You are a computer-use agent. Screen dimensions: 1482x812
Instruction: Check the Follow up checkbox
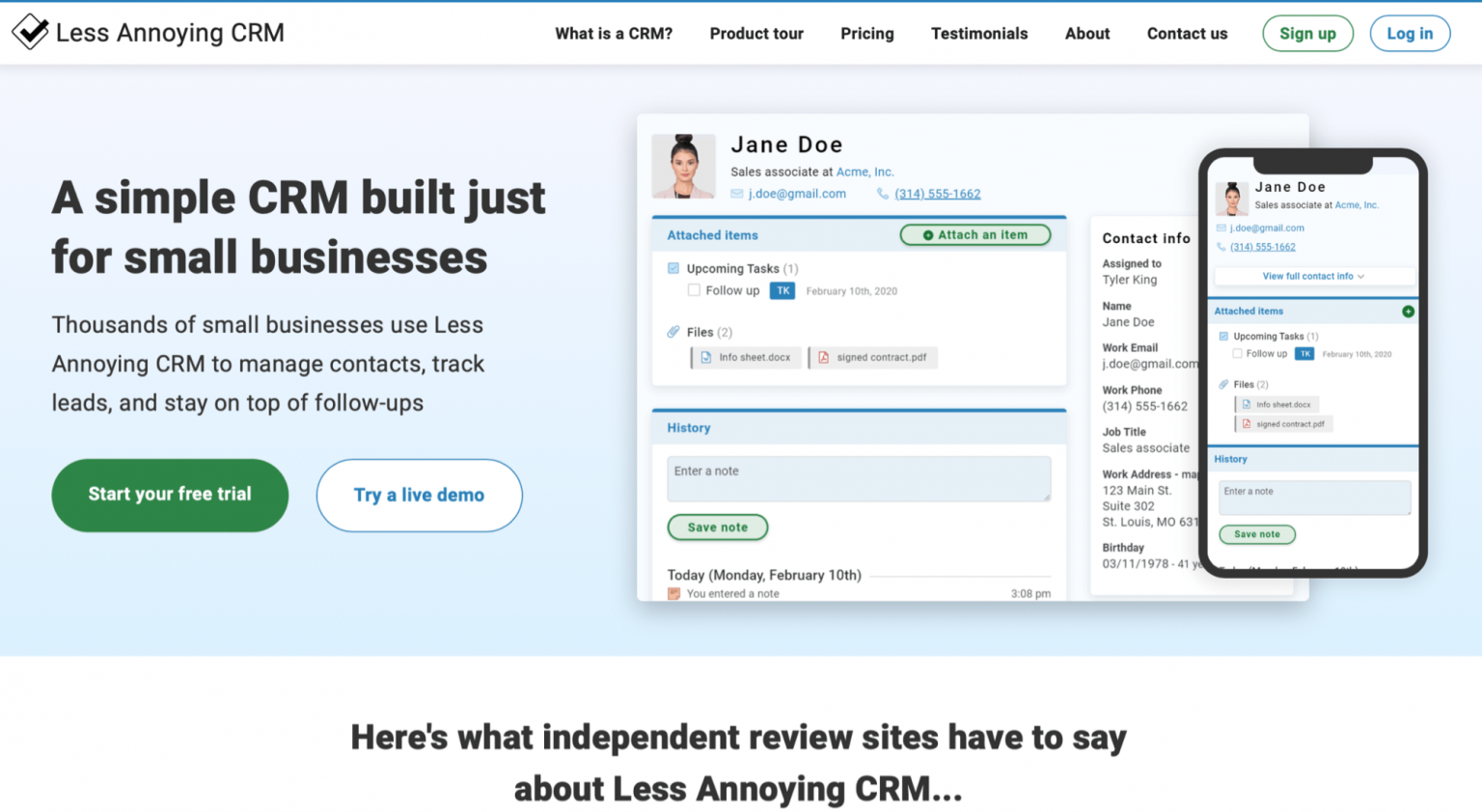pyautogui.click(x=694, y=290)
